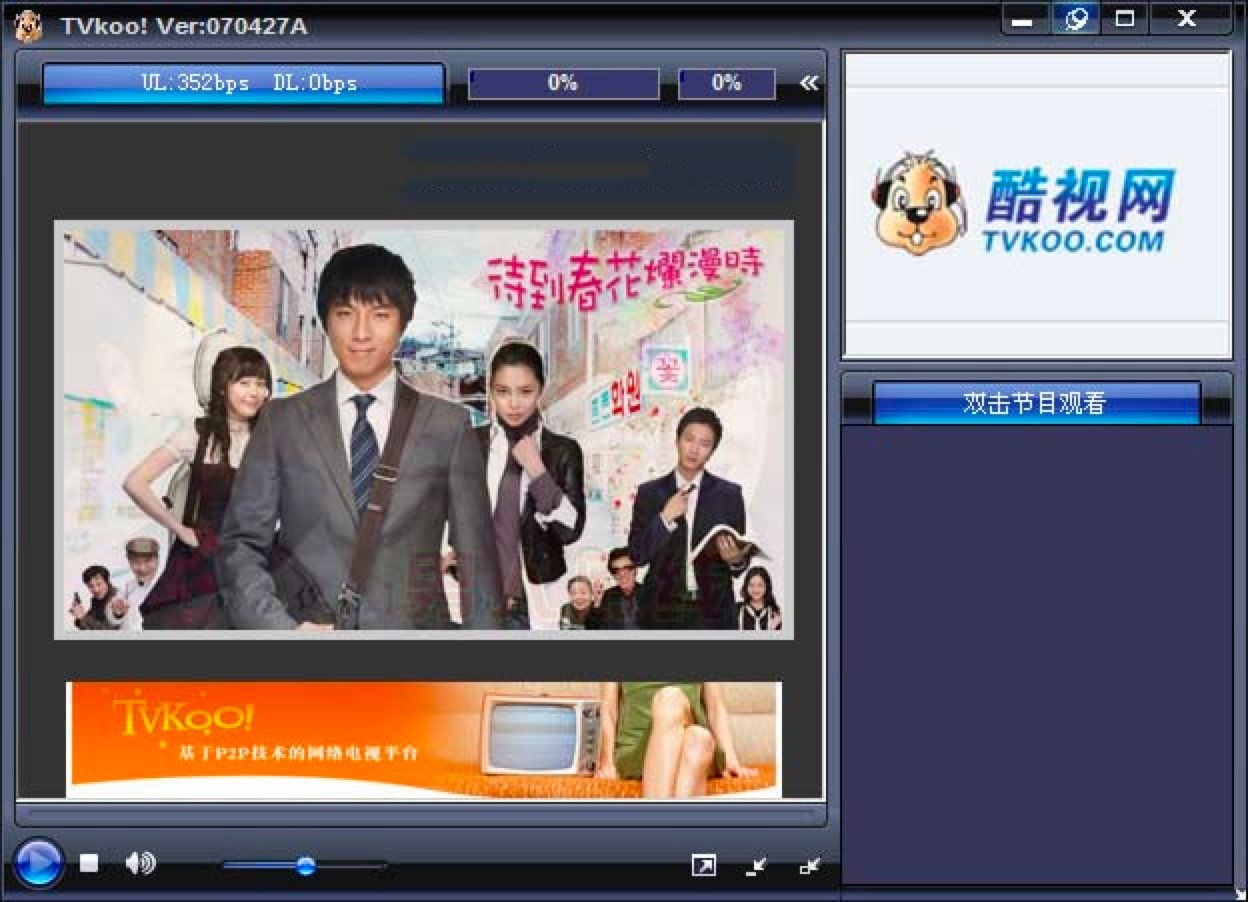Click the rightmost shrink-window icon in bottom bar
This screenshot has width=1248, height=902.
810,866
